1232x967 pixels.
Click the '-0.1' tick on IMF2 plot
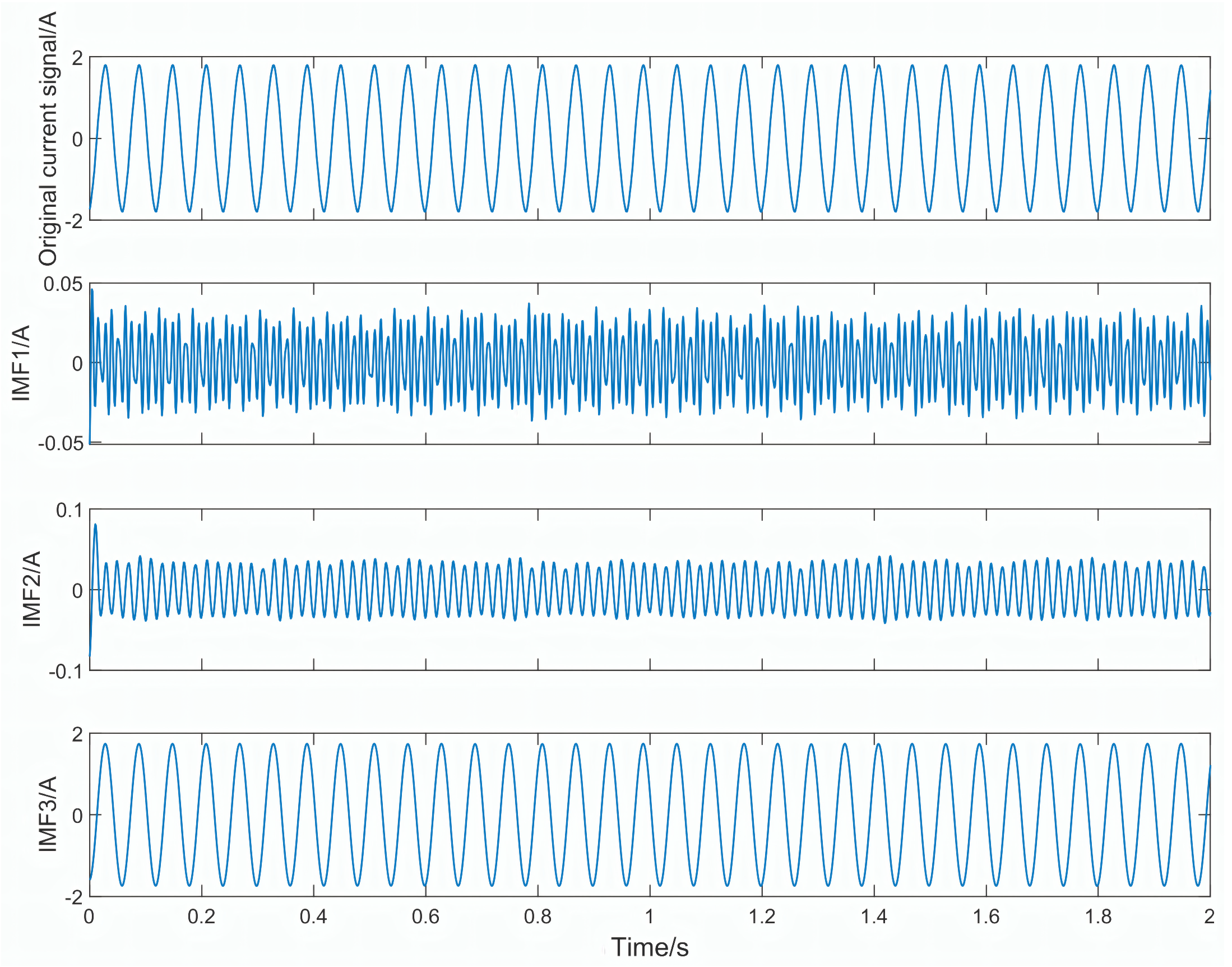point(66,672)
